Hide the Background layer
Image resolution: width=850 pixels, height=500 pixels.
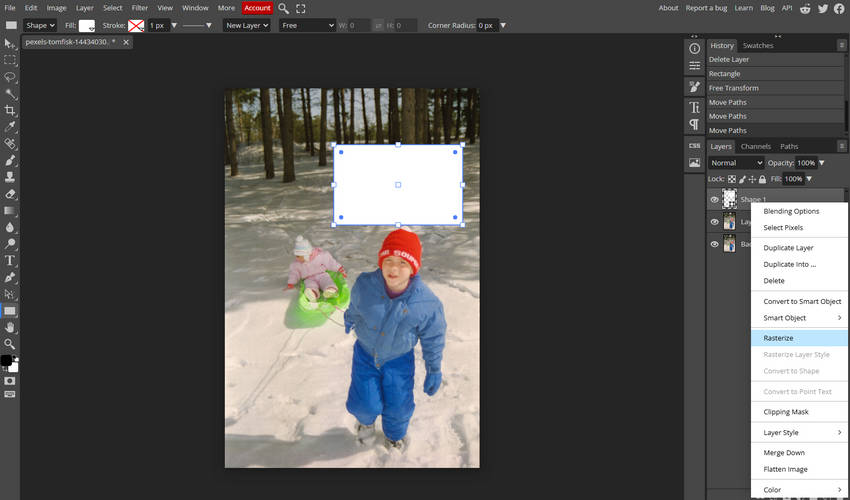tap(714, 244)
